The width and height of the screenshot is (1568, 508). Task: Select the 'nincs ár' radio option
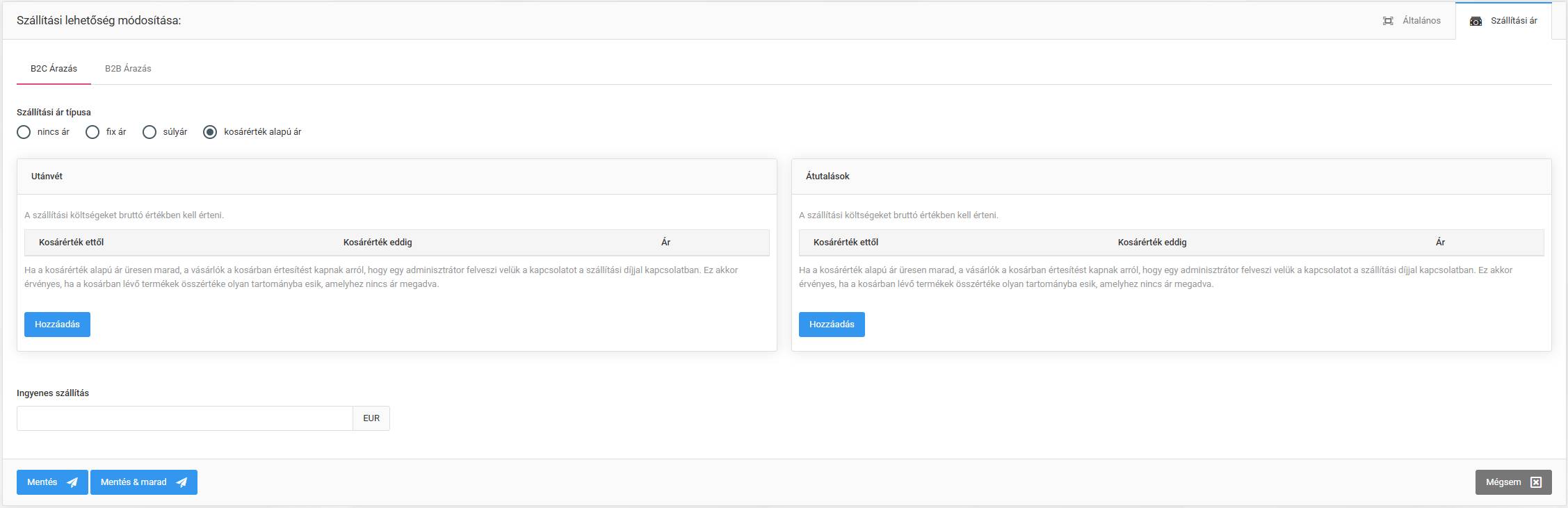[x=24, y=132]
